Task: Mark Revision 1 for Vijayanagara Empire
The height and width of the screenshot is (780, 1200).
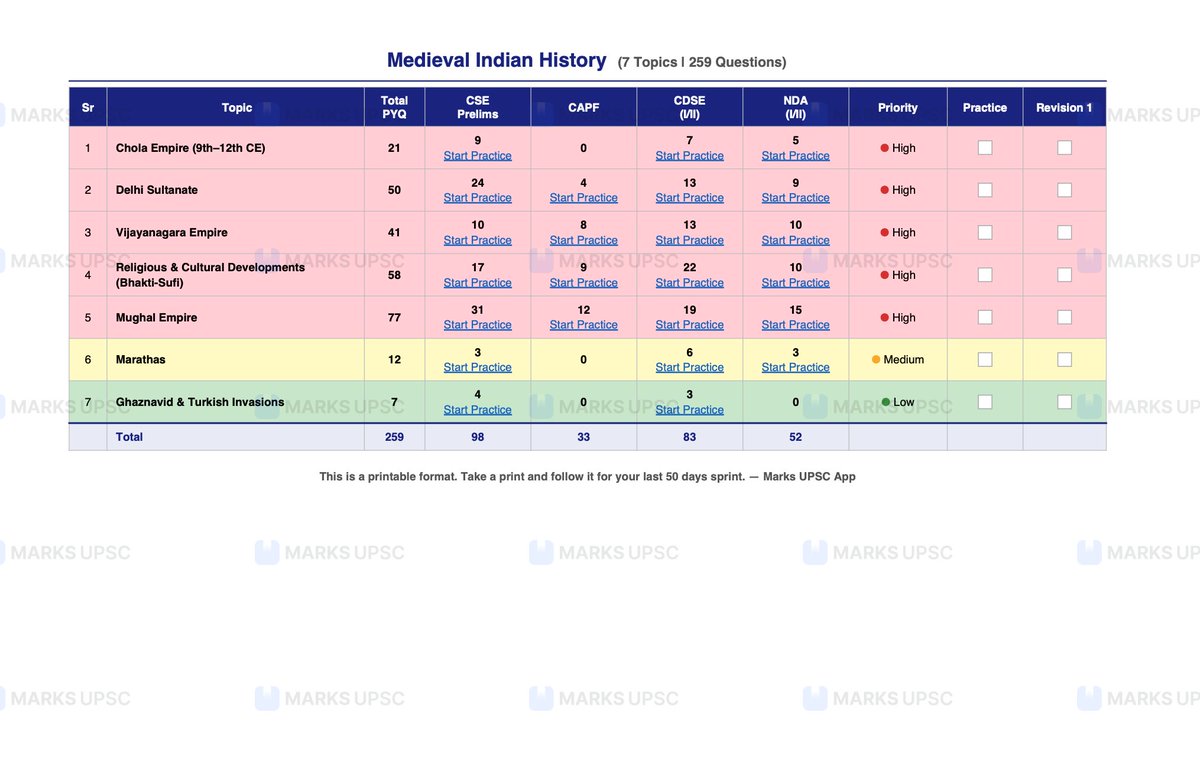Action: (1065, 232)
